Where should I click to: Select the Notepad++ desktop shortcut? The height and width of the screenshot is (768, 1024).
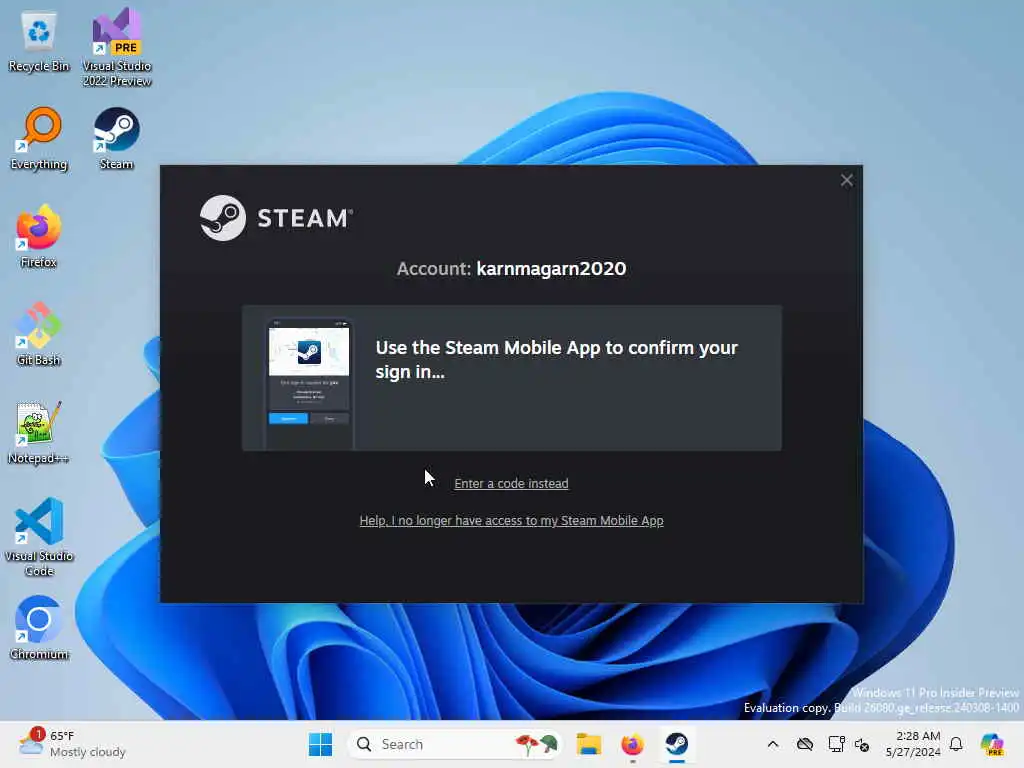pos(39,432)
